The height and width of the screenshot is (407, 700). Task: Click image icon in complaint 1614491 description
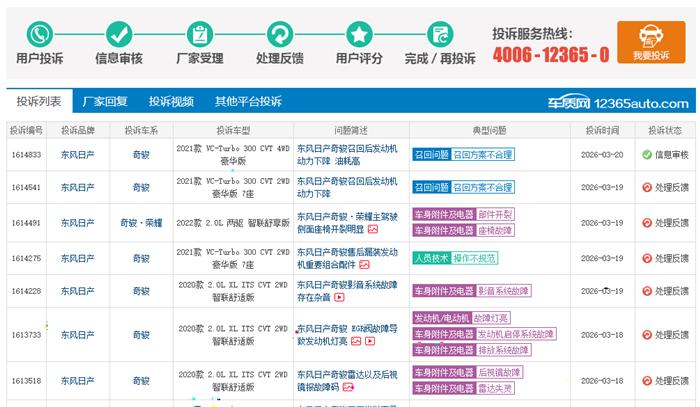coord(372,229)
